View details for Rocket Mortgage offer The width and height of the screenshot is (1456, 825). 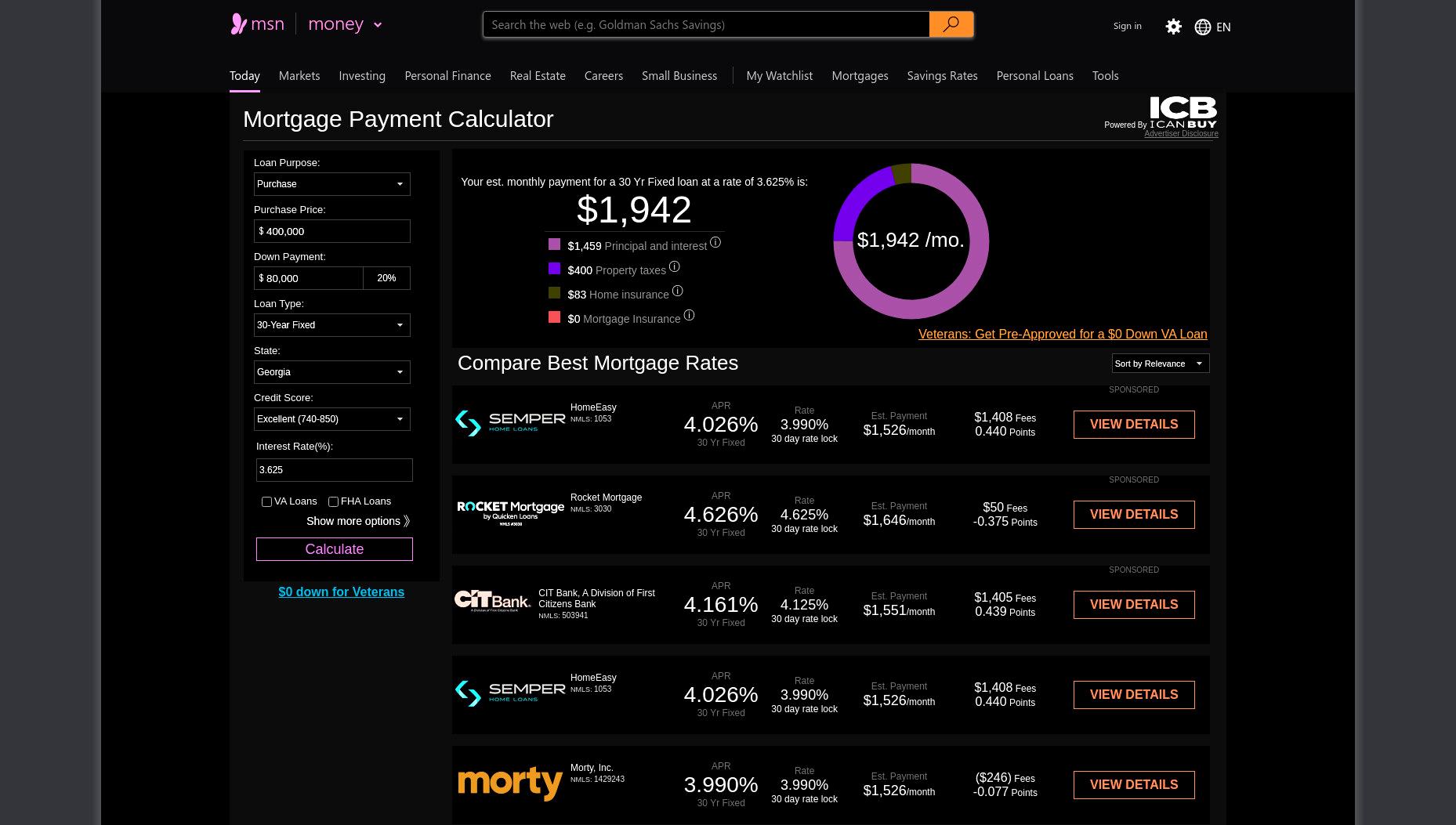(1134, 515)
